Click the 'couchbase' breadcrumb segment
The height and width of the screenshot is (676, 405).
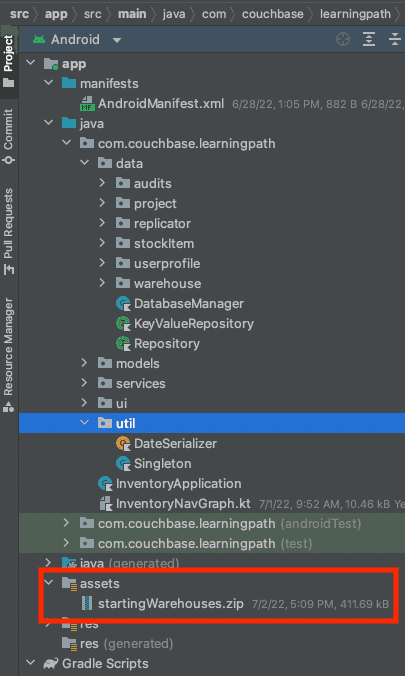[272, 14]
